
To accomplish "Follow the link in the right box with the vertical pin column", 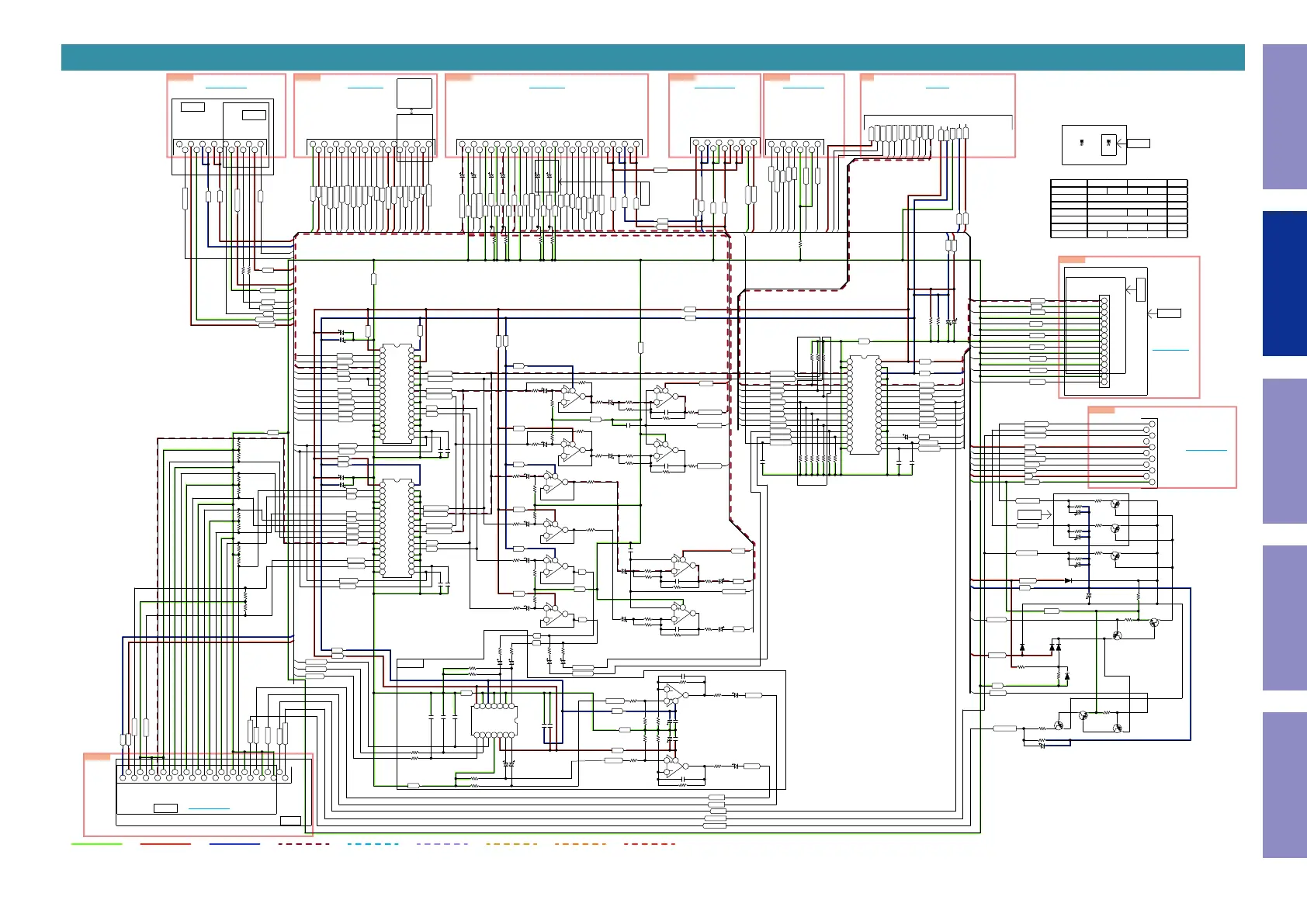I will [1170, 350].
